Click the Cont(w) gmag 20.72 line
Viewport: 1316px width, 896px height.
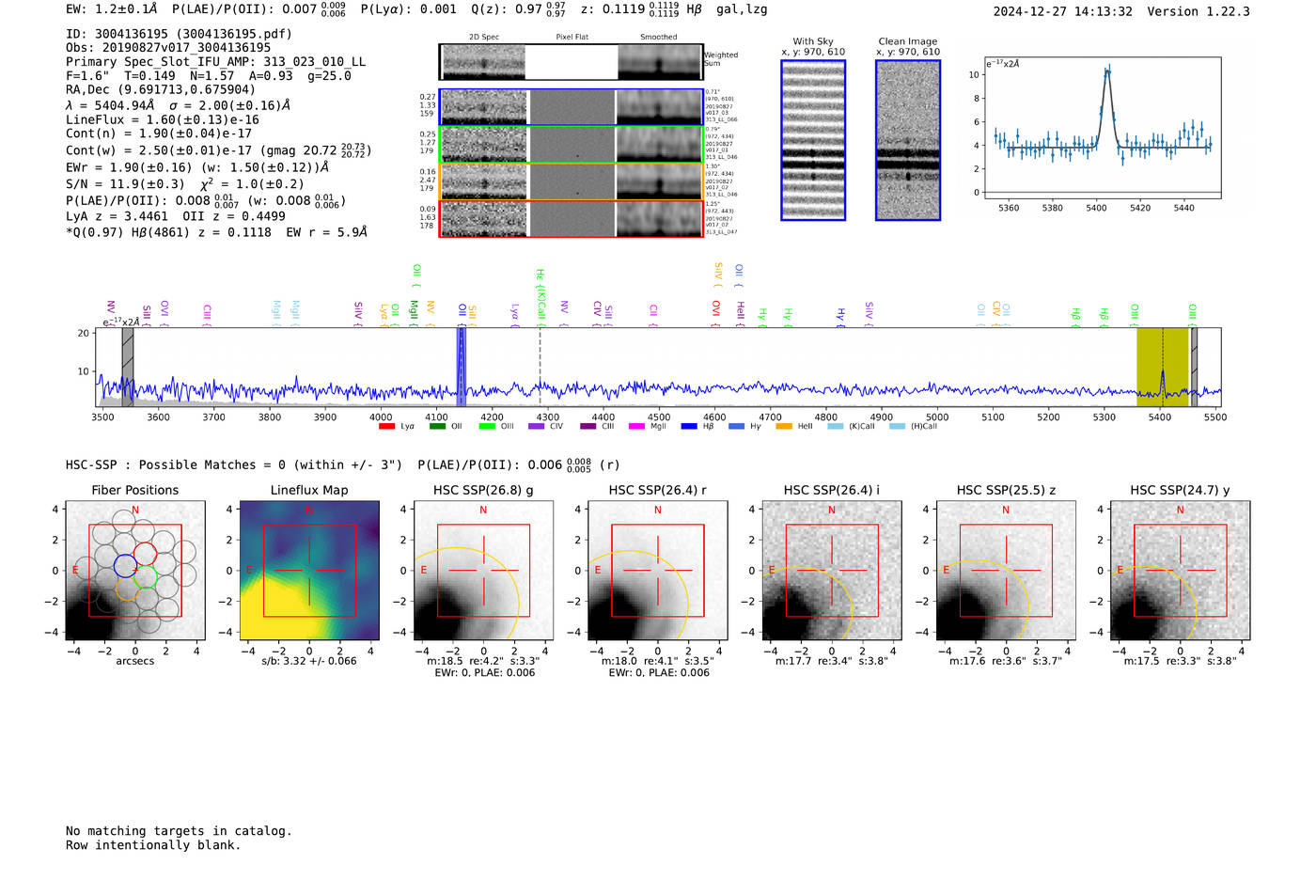tap(219, 149)
